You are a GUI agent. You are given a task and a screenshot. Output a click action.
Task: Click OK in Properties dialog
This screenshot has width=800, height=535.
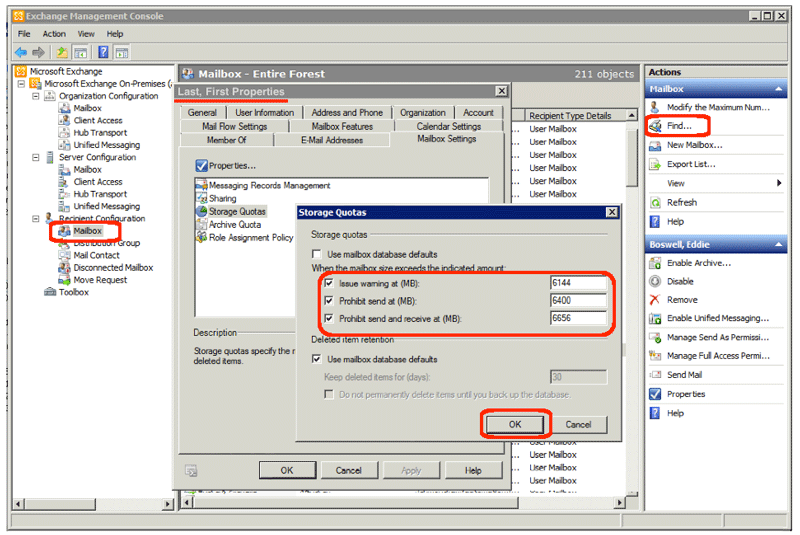coord(287,470)
